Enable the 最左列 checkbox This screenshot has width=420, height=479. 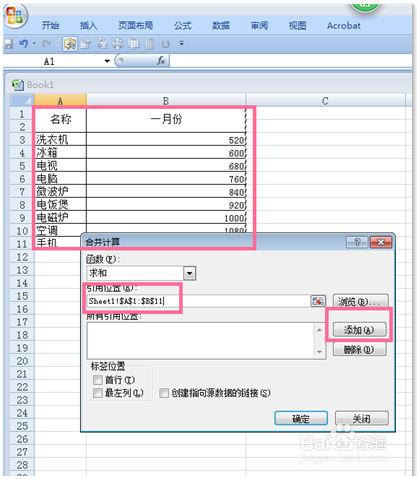(x=97, y=393)
